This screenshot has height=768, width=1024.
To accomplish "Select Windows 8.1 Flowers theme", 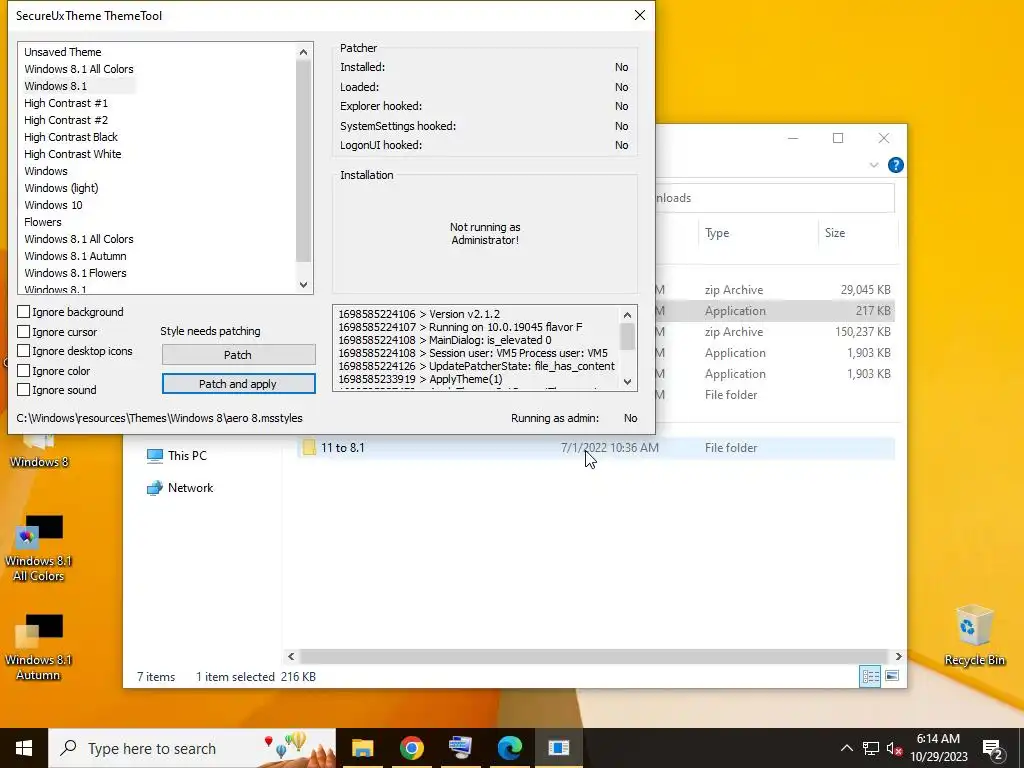I will [75, 272].
